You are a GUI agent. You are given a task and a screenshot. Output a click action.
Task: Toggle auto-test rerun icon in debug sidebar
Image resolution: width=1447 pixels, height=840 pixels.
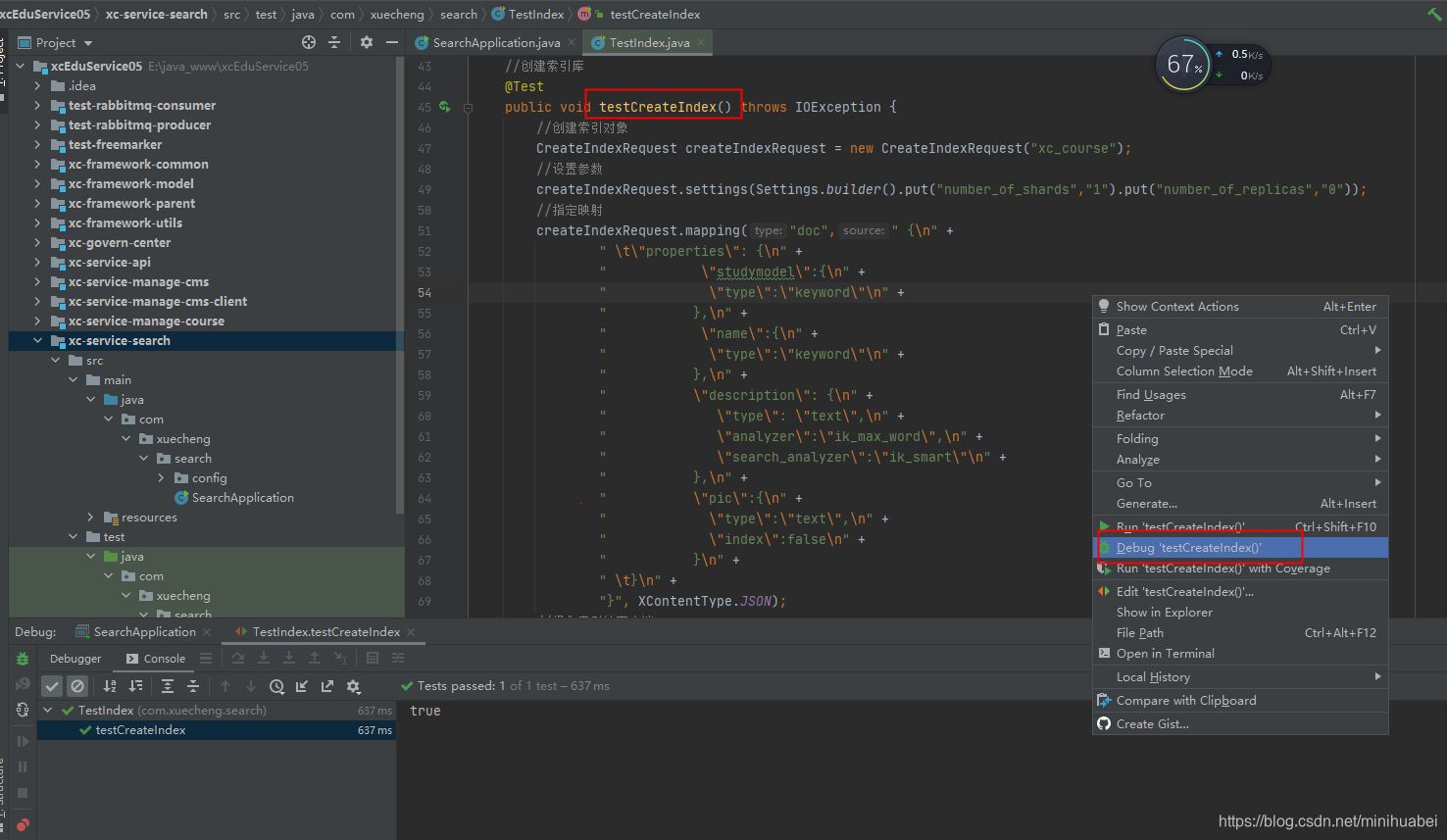coord(23,710)
